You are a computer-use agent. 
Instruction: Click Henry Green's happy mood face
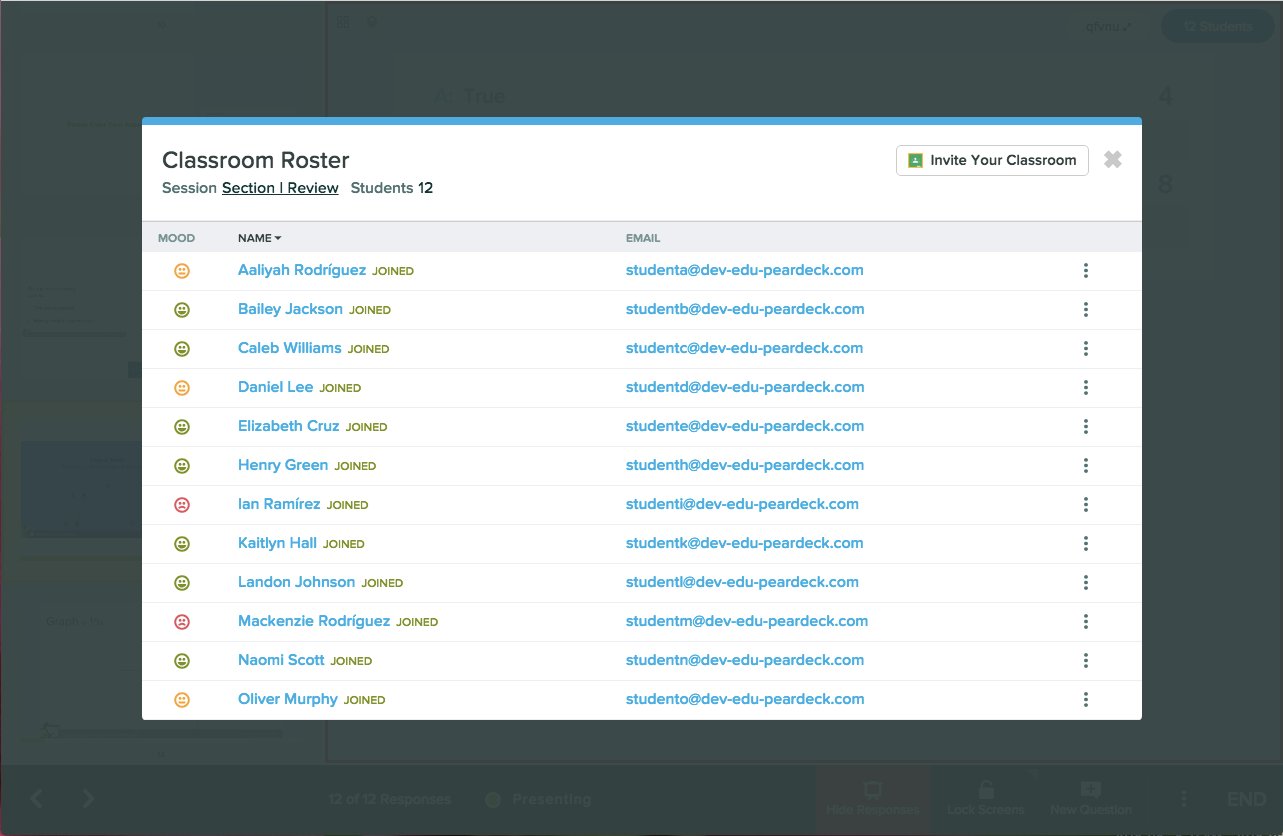[x=182, y=466]
